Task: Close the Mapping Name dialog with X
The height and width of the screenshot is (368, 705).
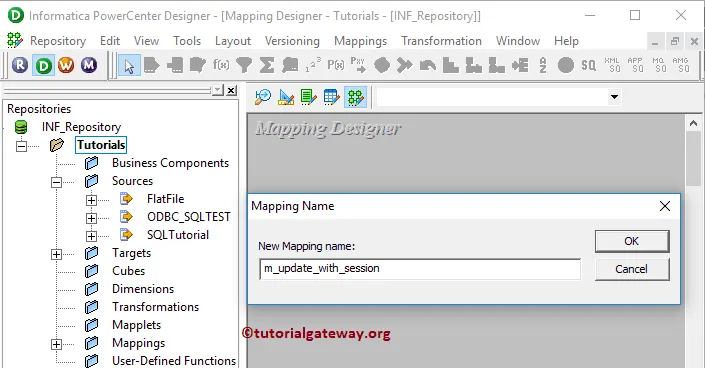Action: pyautogui.click(x=665, y=206)
